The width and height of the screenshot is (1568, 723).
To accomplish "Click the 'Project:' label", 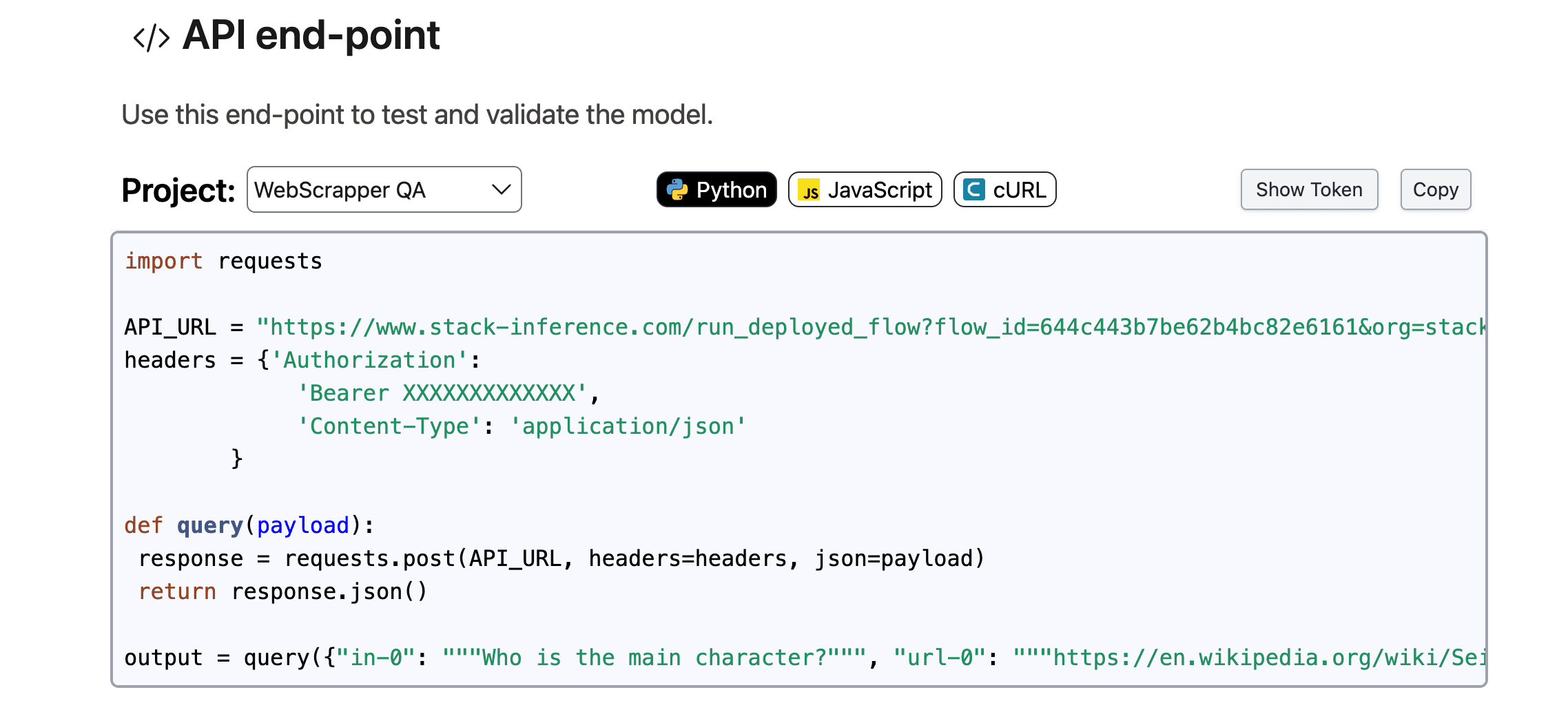I will point(178,191).
